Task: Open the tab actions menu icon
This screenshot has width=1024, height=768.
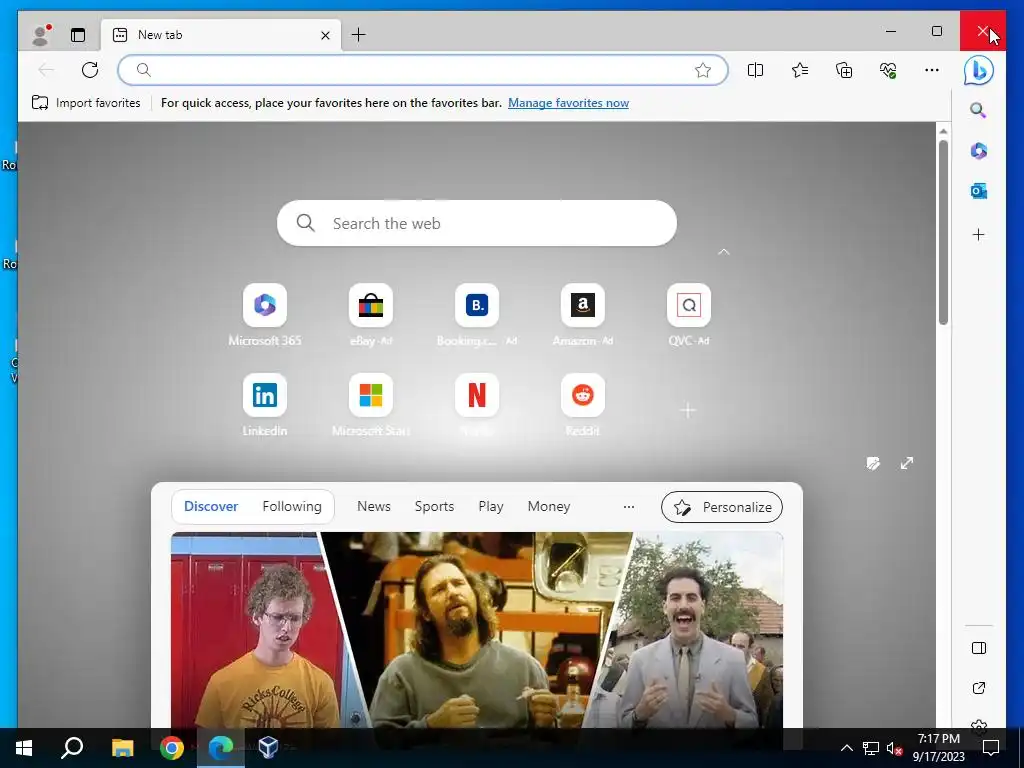Action: click(x=78, y=35)
